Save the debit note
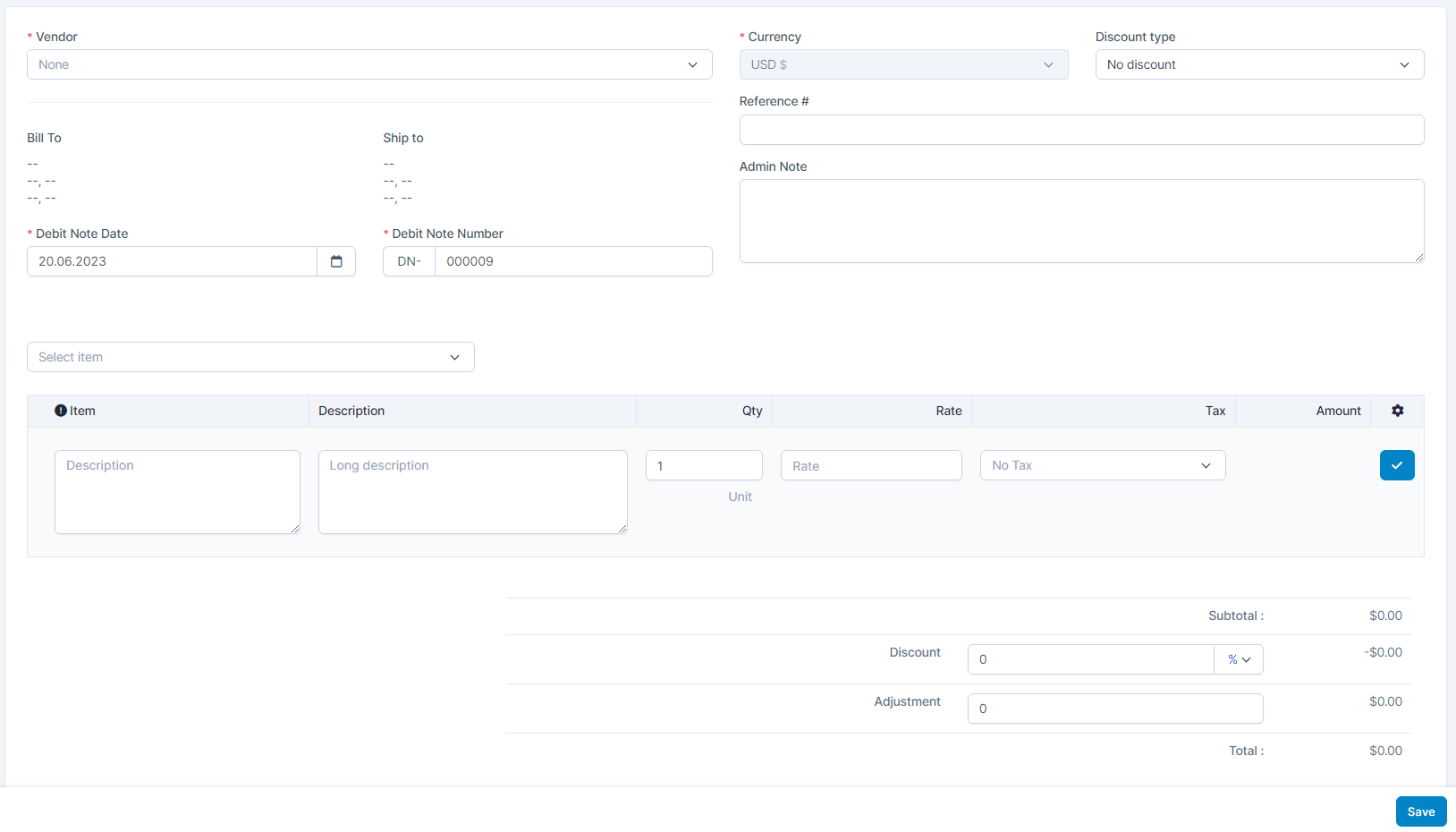Image resolution: width=1456 pixels, height=832 pixels. (1420, 811)
